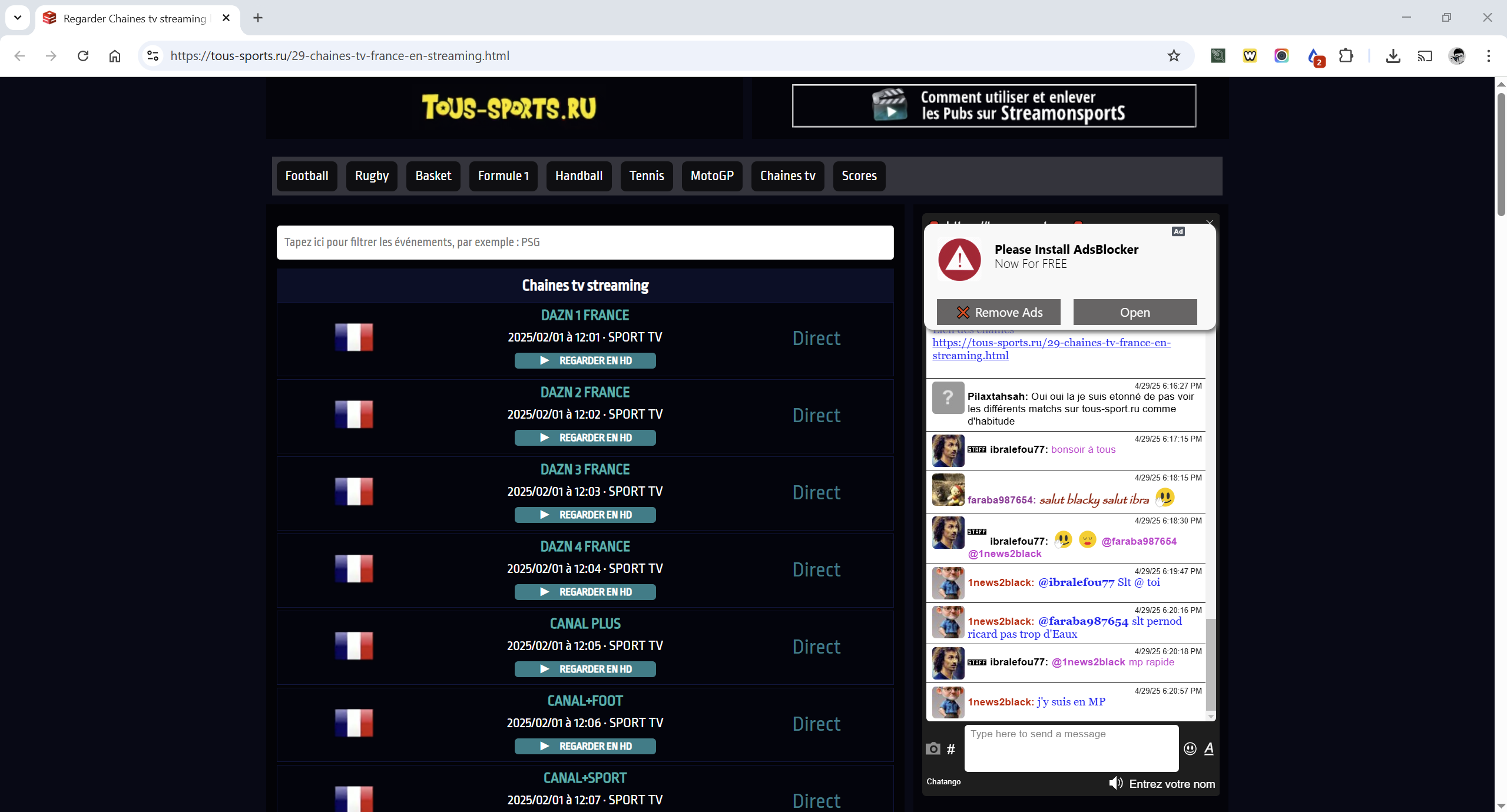Image resolution: width=1507 pixels, height=812 pixels.
Task: Click Regarder en HD for DAZN 3 France
Action: tap(585, 515)
